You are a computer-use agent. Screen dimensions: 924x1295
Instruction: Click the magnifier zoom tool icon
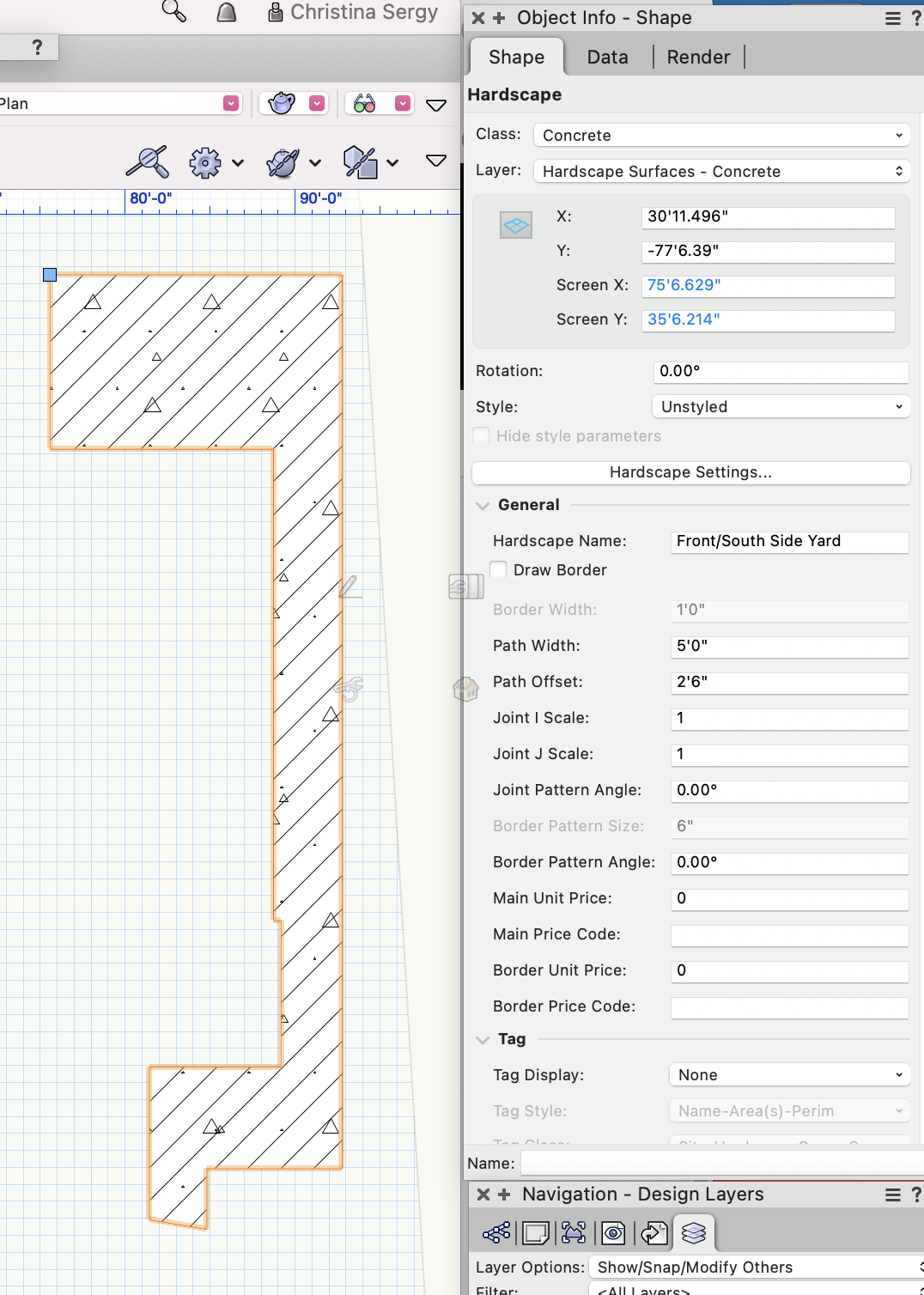coord(174,12)
